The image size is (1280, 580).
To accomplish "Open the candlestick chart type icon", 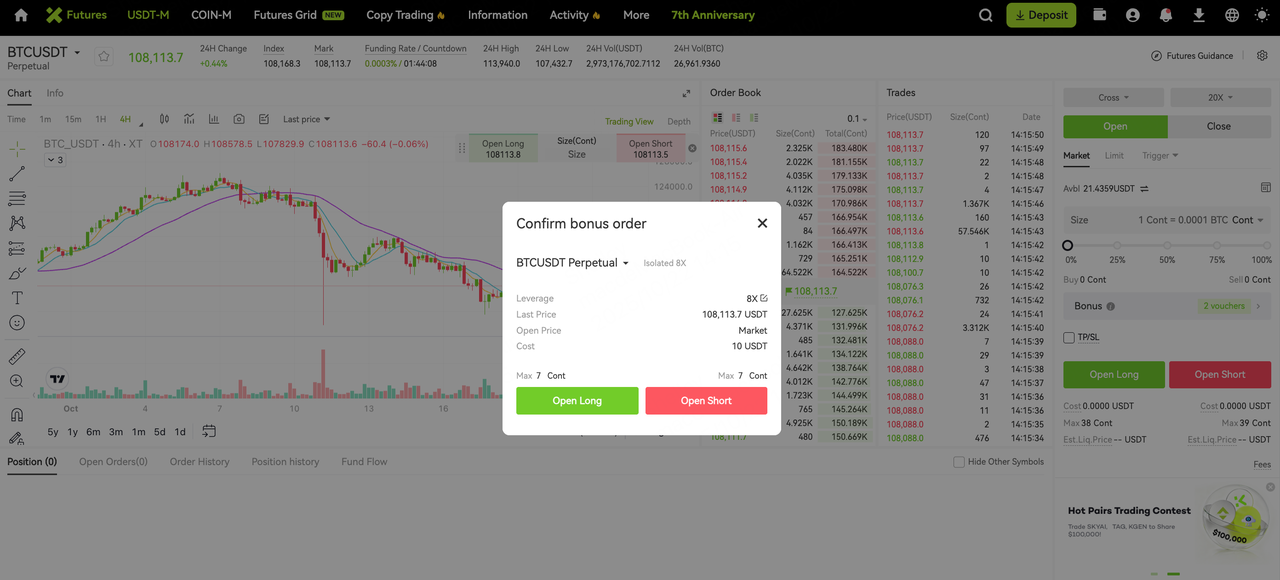I will [x=164, y=119].
